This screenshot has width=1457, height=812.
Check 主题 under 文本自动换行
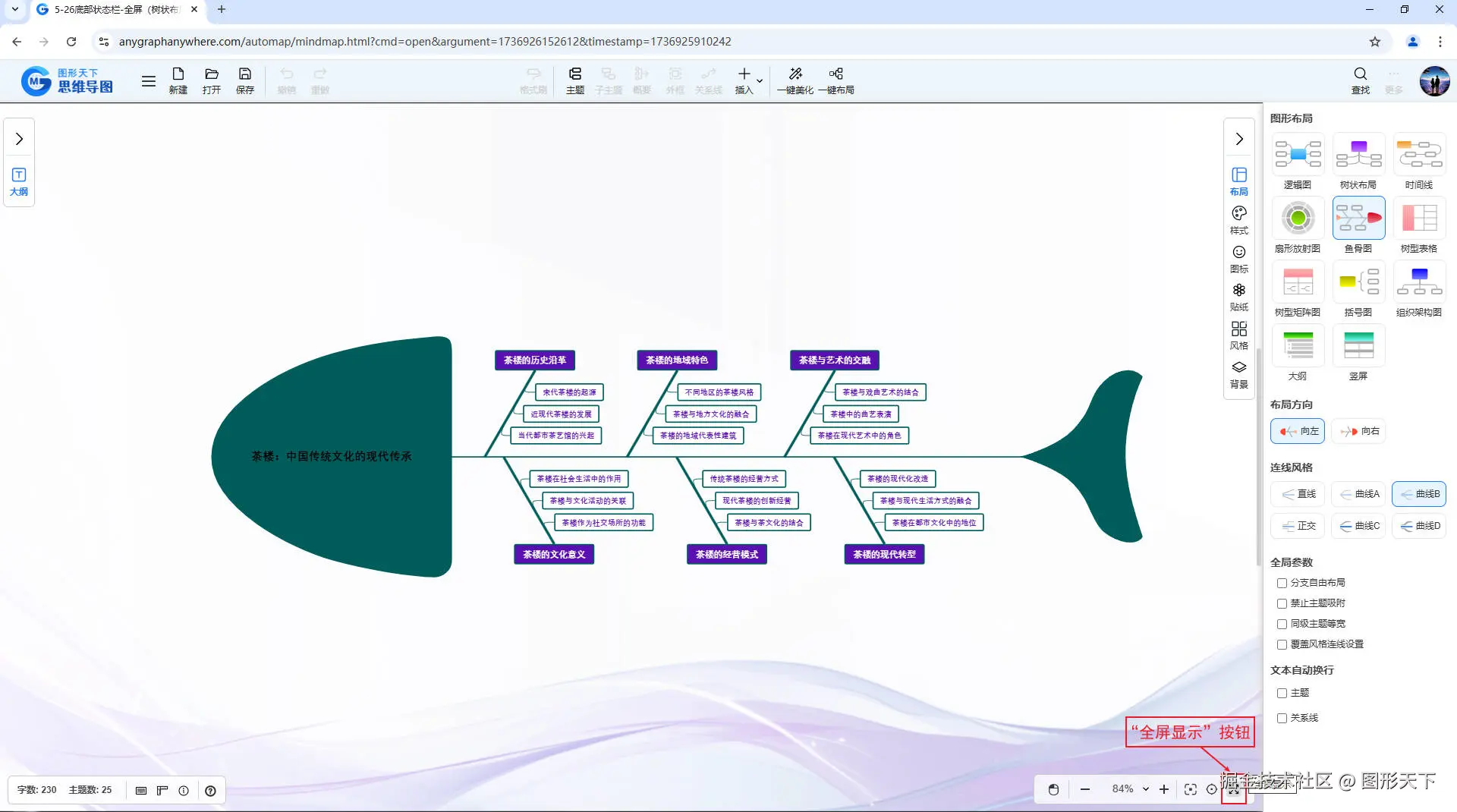pos(1282,693)
